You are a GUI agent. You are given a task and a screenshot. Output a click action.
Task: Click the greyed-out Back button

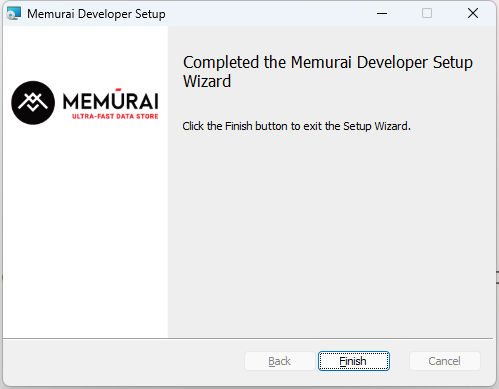coord(280,361)
